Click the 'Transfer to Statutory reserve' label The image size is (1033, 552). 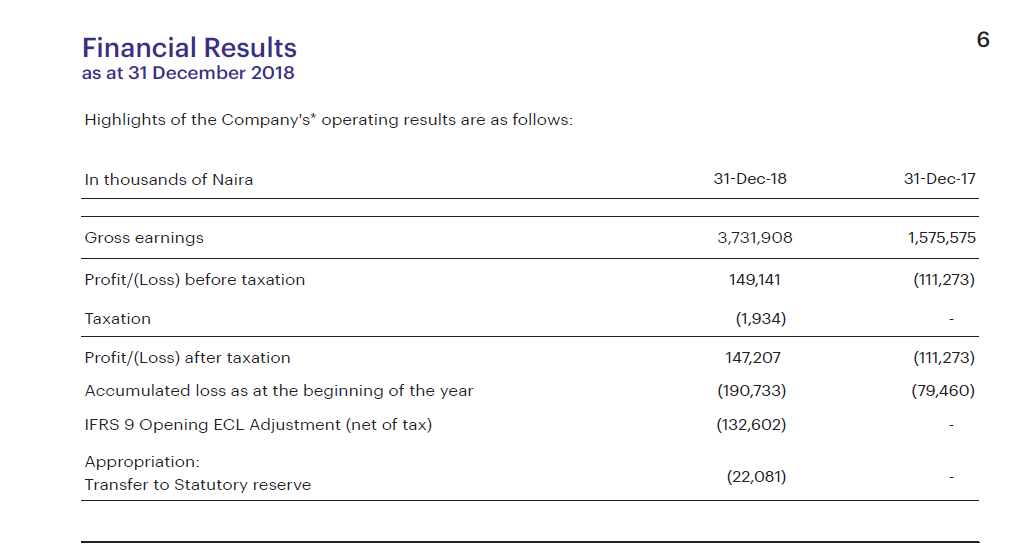(x=198, y=485)
